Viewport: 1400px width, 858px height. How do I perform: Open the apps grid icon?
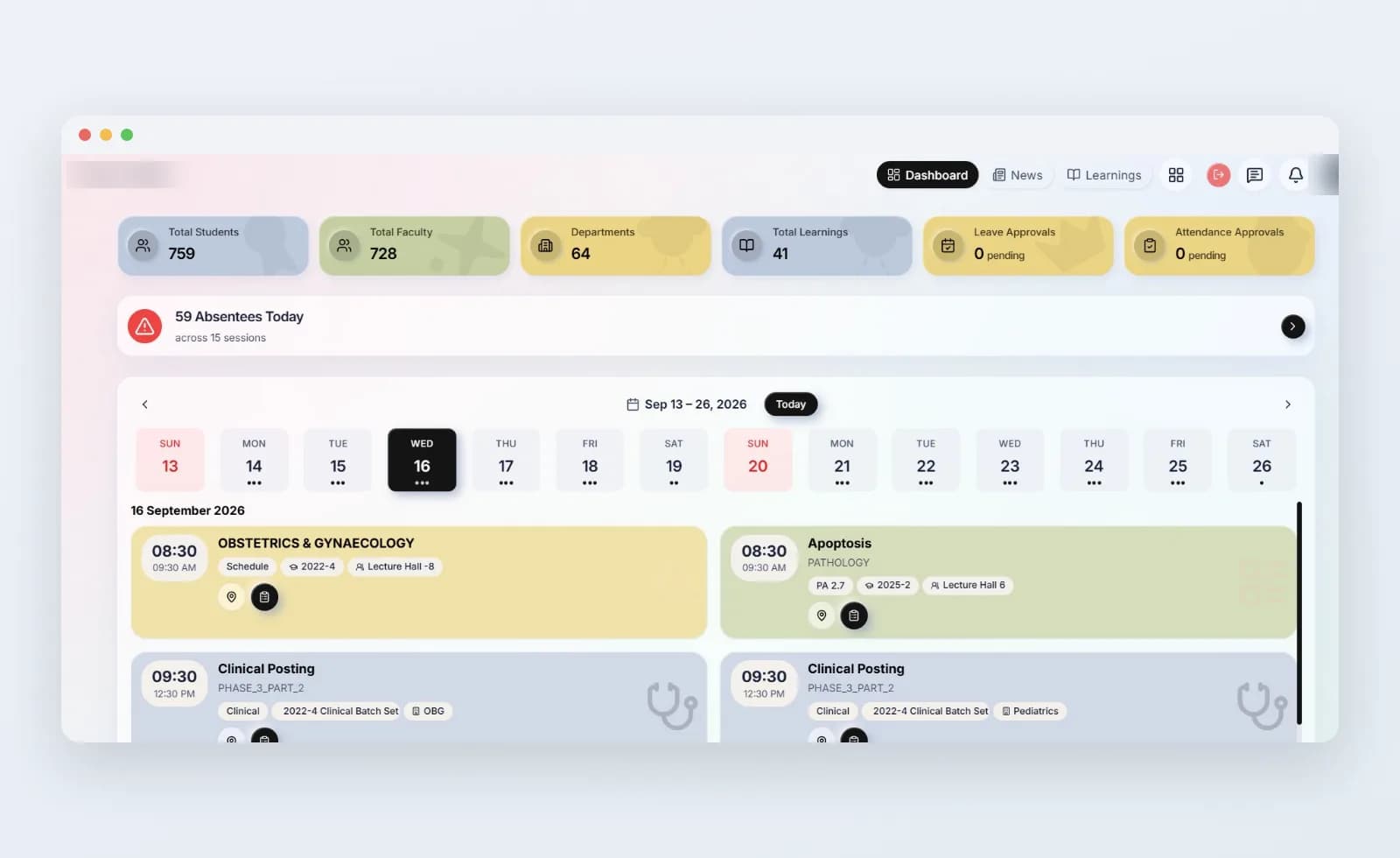click(1176, 175)
